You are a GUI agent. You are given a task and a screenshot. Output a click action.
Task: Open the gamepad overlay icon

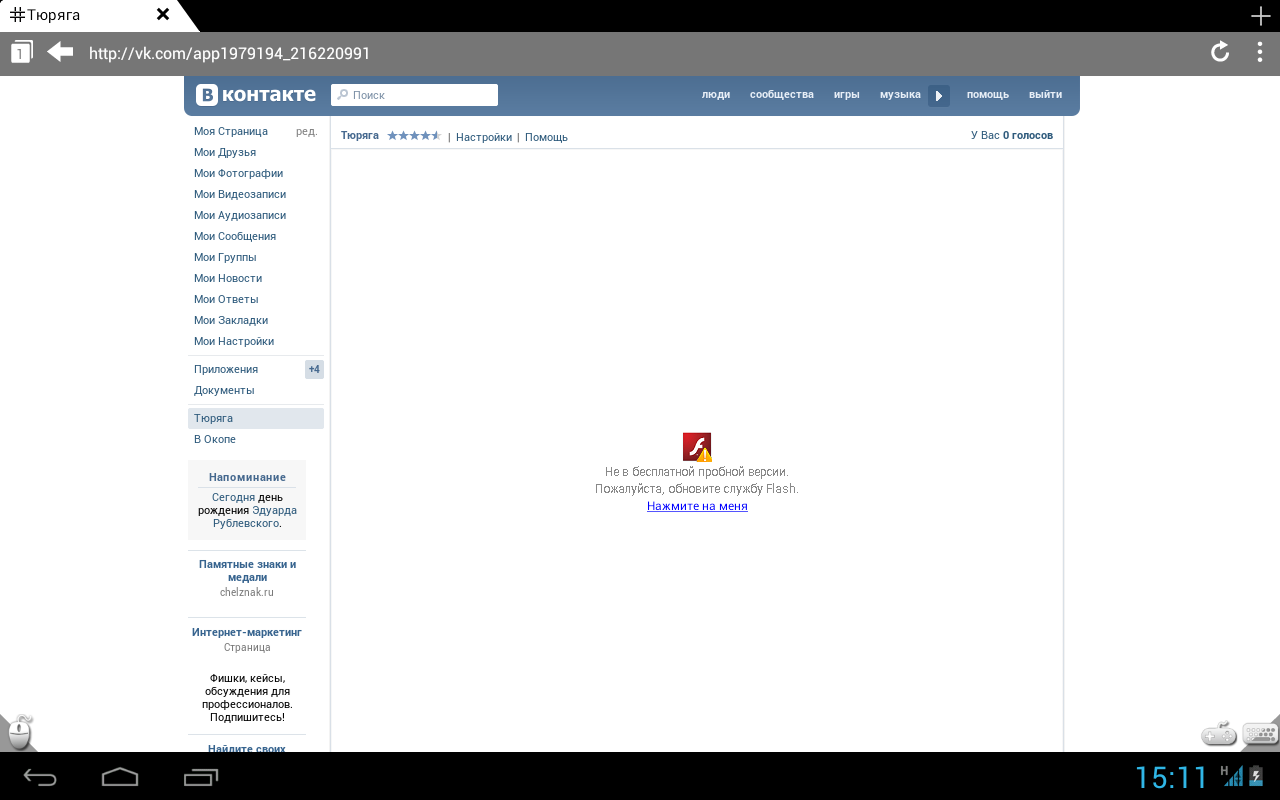click(x=1220, y=734)
